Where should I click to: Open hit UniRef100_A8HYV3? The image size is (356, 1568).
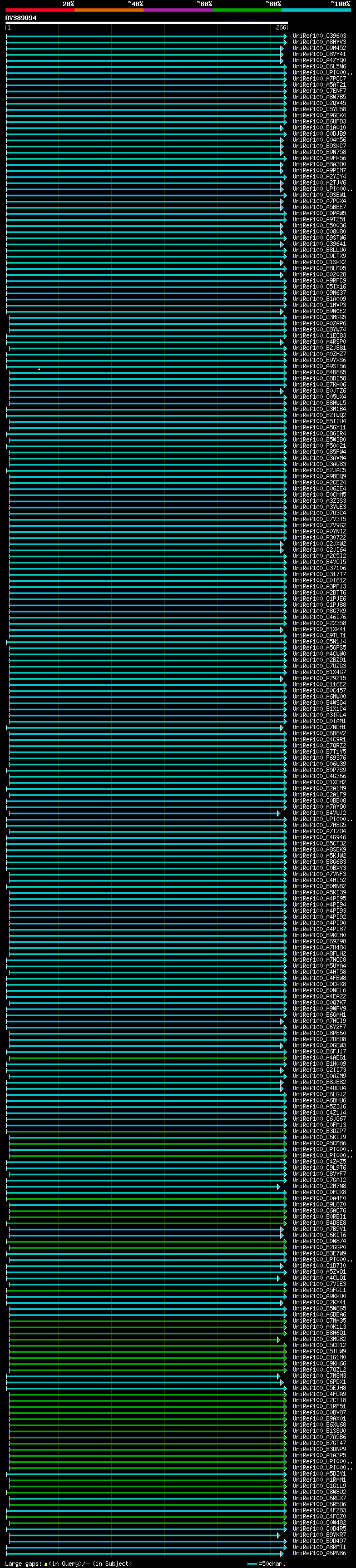point(319,42)
